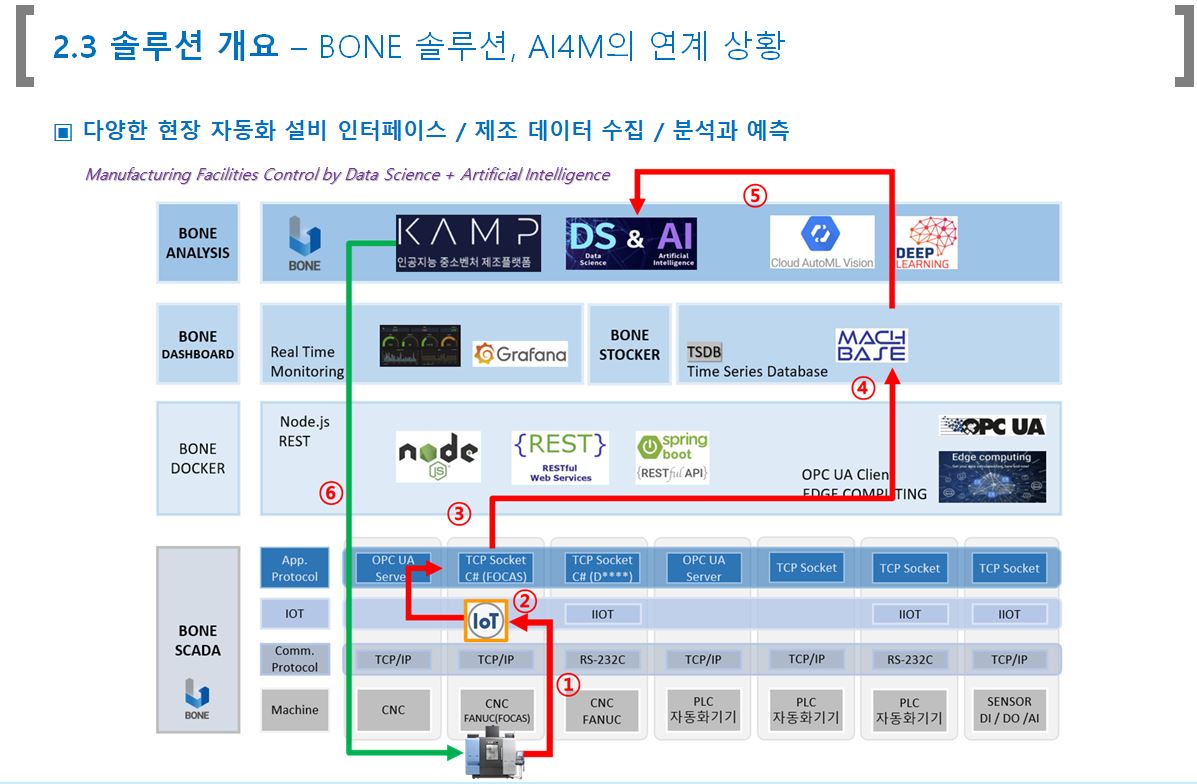The image size is (1197, 784).
Task: Select the OPC UA logo
Action: (992, 426)
